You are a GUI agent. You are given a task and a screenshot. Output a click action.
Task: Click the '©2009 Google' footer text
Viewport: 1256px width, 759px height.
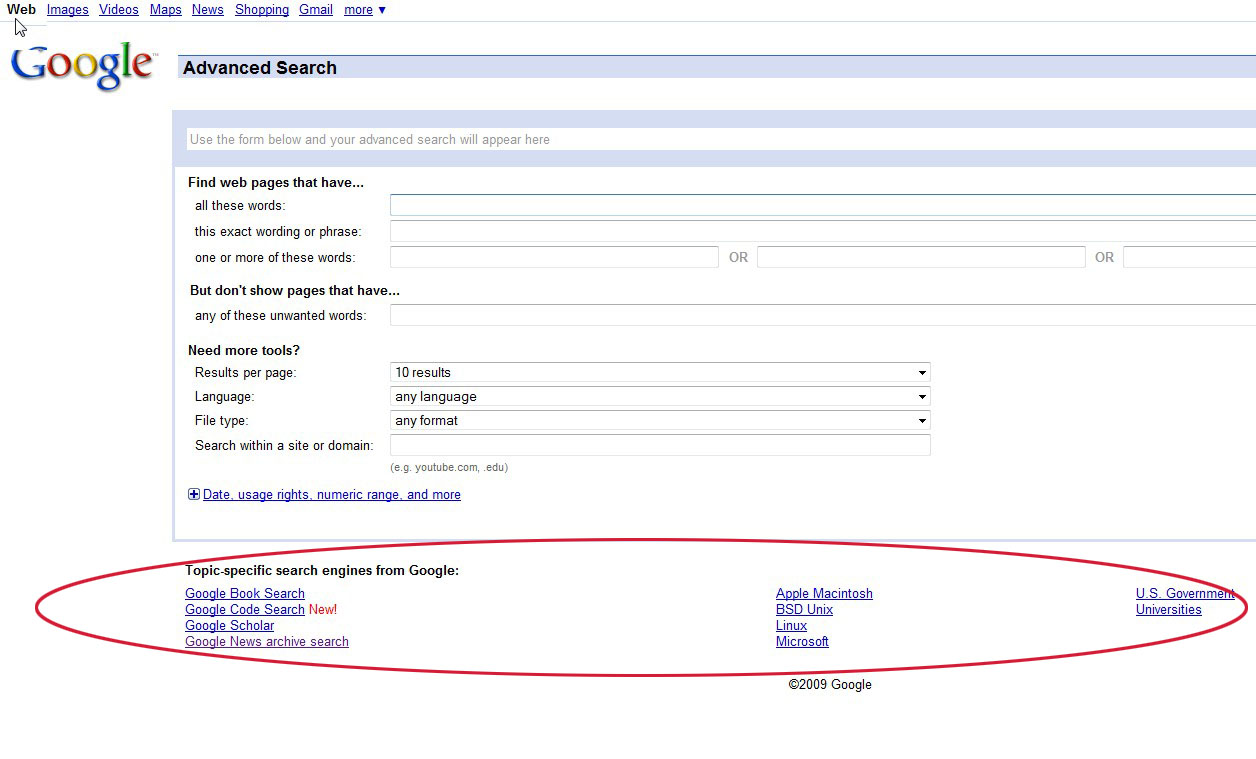pyautogui.click(x=830, y=685)
